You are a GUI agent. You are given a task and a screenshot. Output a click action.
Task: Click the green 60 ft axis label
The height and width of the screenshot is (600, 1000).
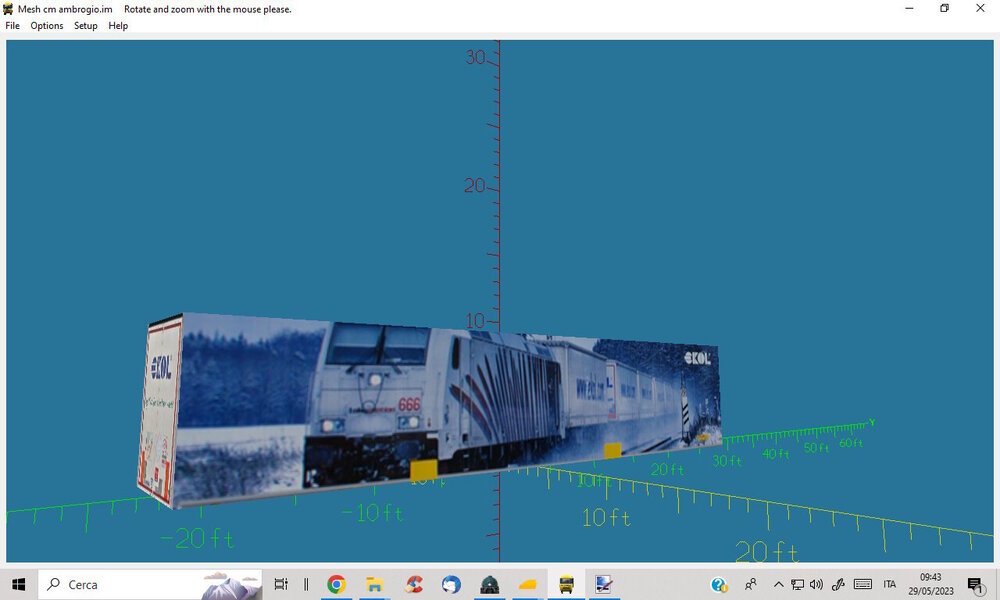851,443
